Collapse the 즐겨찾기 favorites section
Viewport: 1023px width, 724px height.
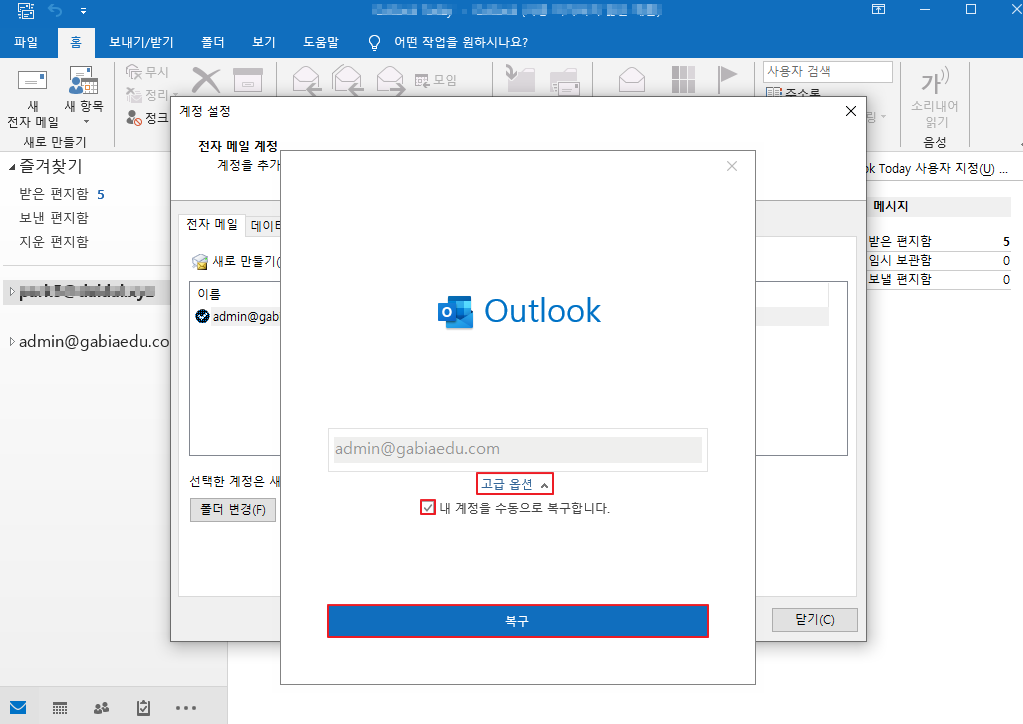[11, 167]
